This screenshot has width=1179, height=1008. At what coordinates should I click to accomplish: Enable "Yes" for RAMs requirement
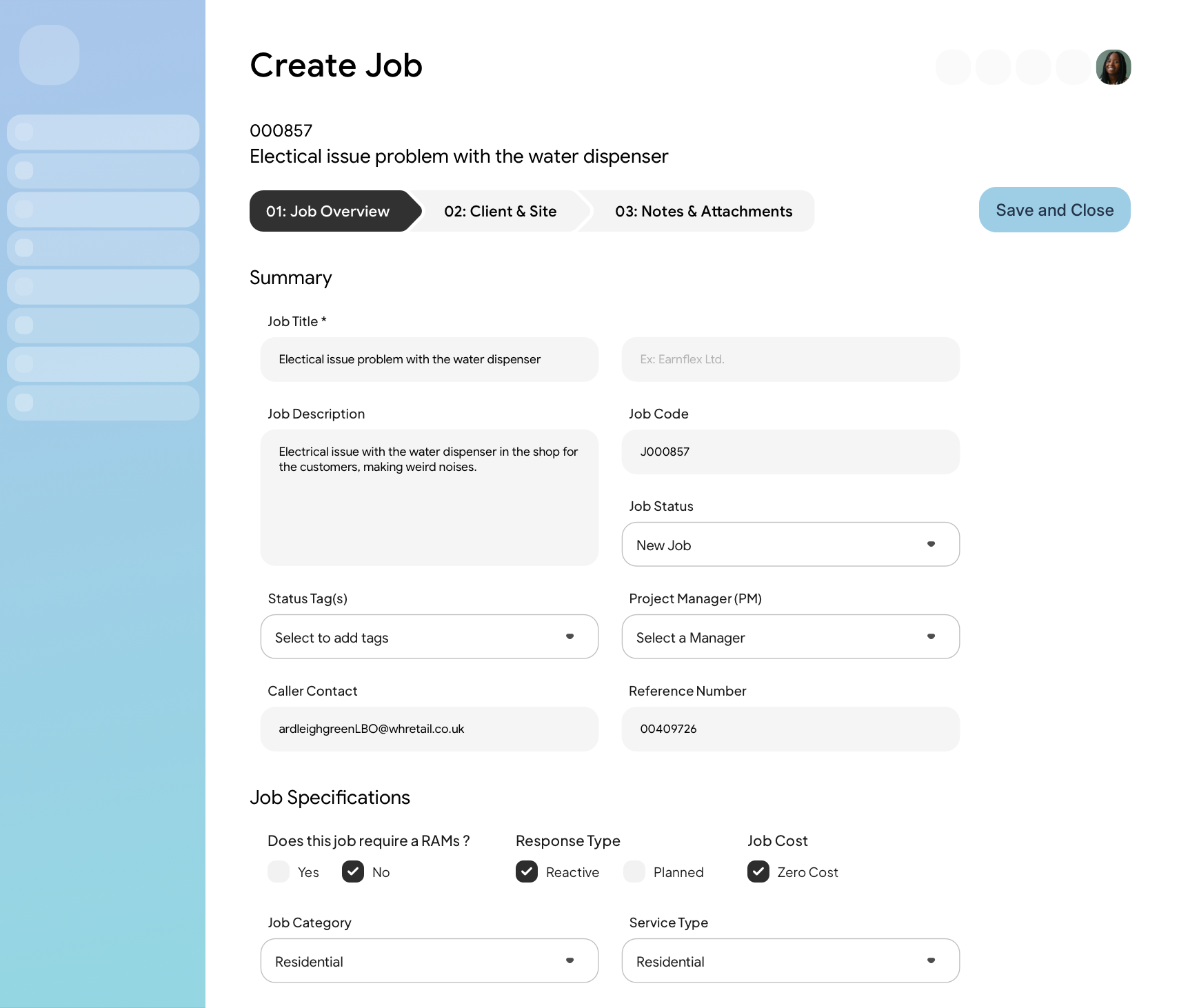coord(278,871)
